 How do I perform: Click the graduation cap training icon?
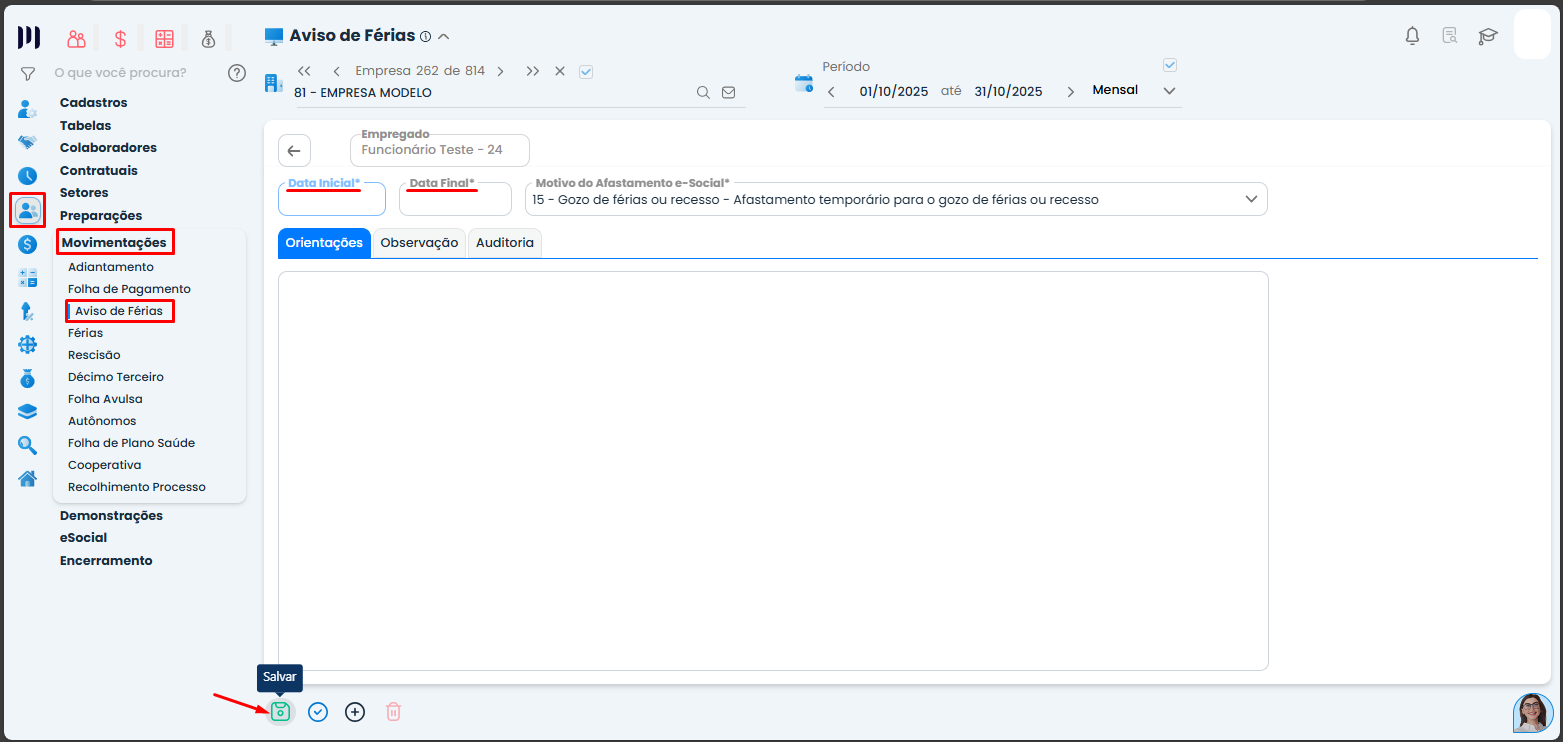click(x=1488, y=36)
